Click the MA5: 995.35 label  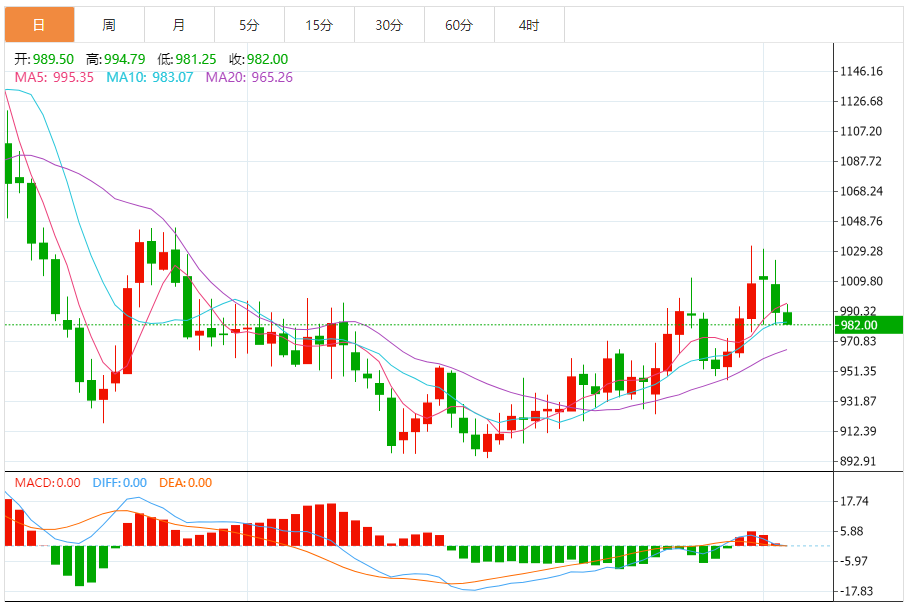(54, 77)
